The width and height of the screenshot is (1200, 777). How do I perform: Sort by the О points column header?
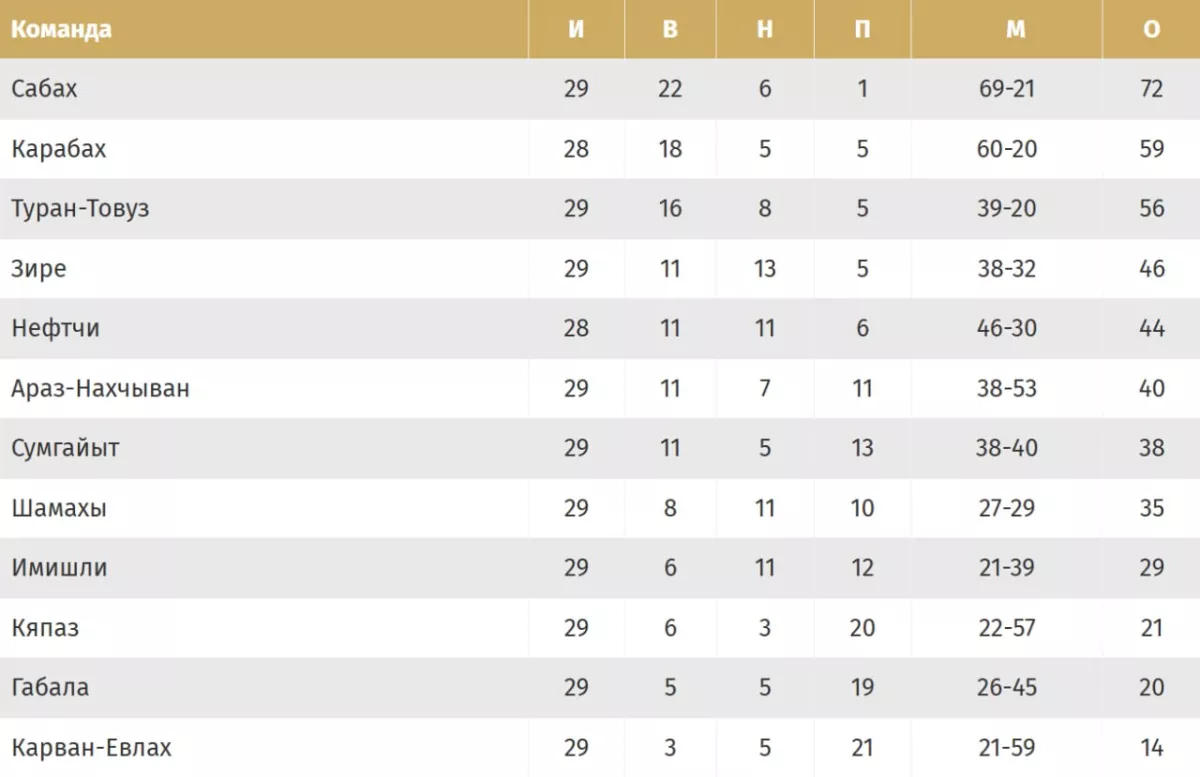[1151, 29]
